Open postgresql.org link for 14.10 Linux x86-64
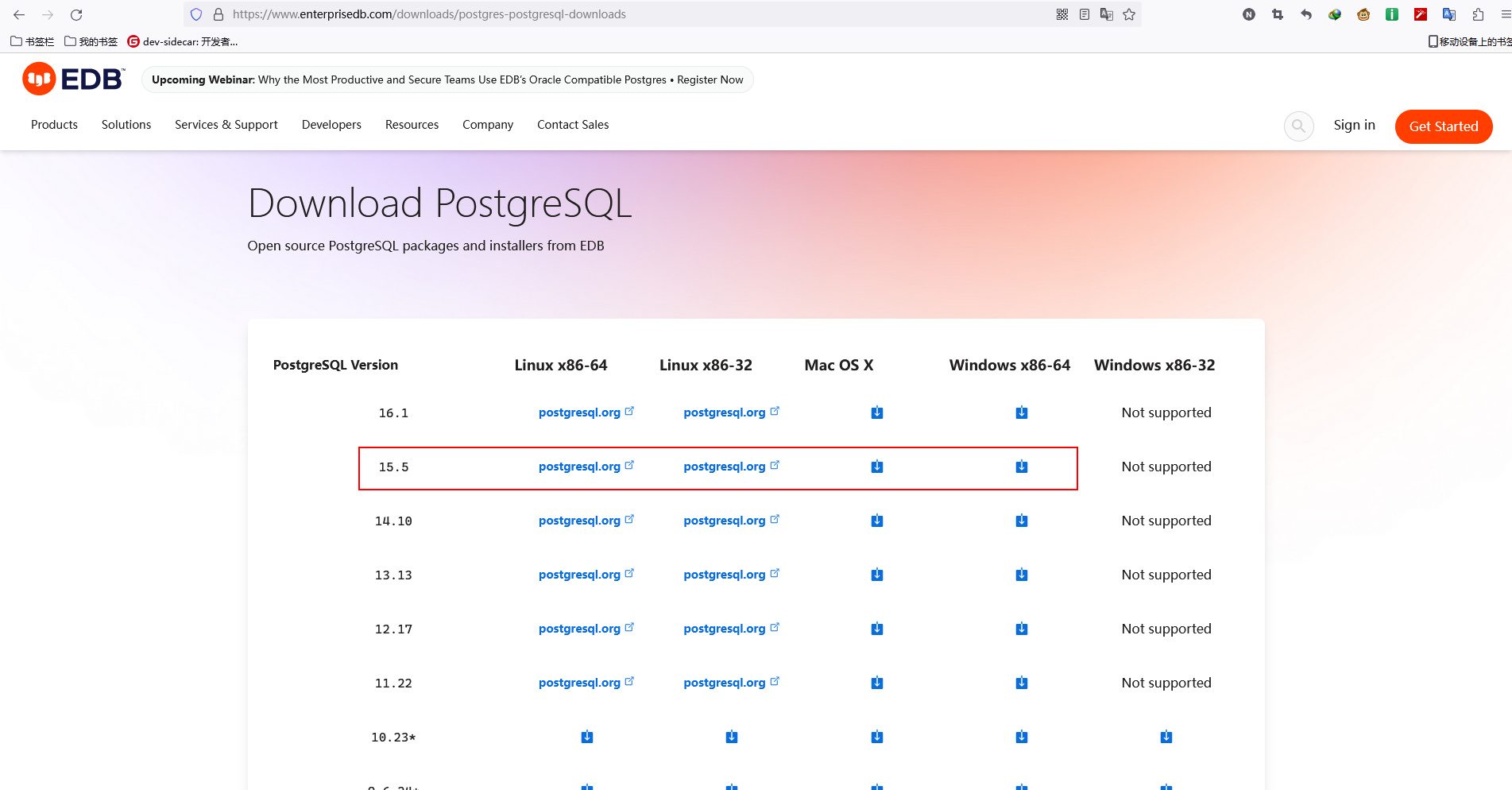 point(586,521)
